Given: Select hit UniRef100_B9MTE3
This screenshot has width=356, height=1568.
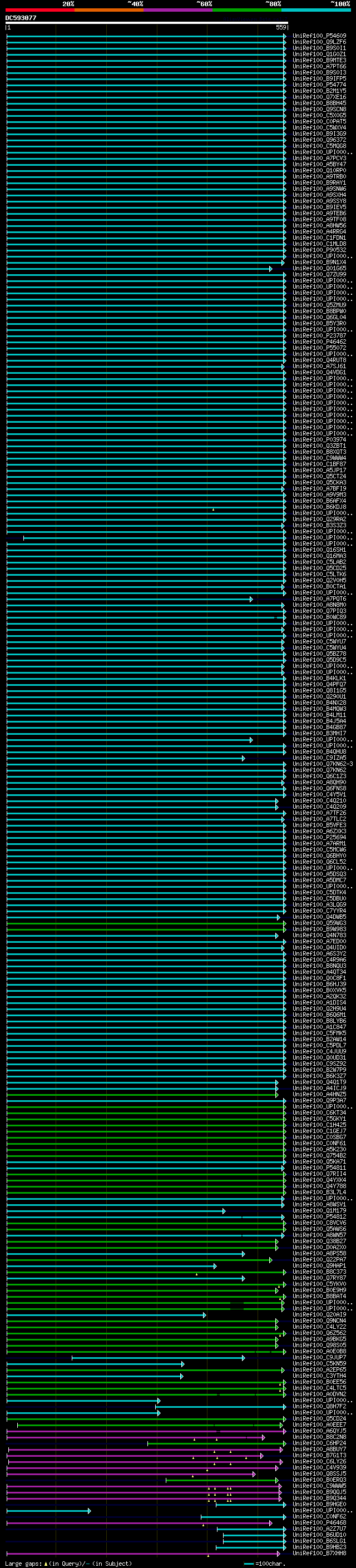Looking at the screenshot, I should 319,60.
